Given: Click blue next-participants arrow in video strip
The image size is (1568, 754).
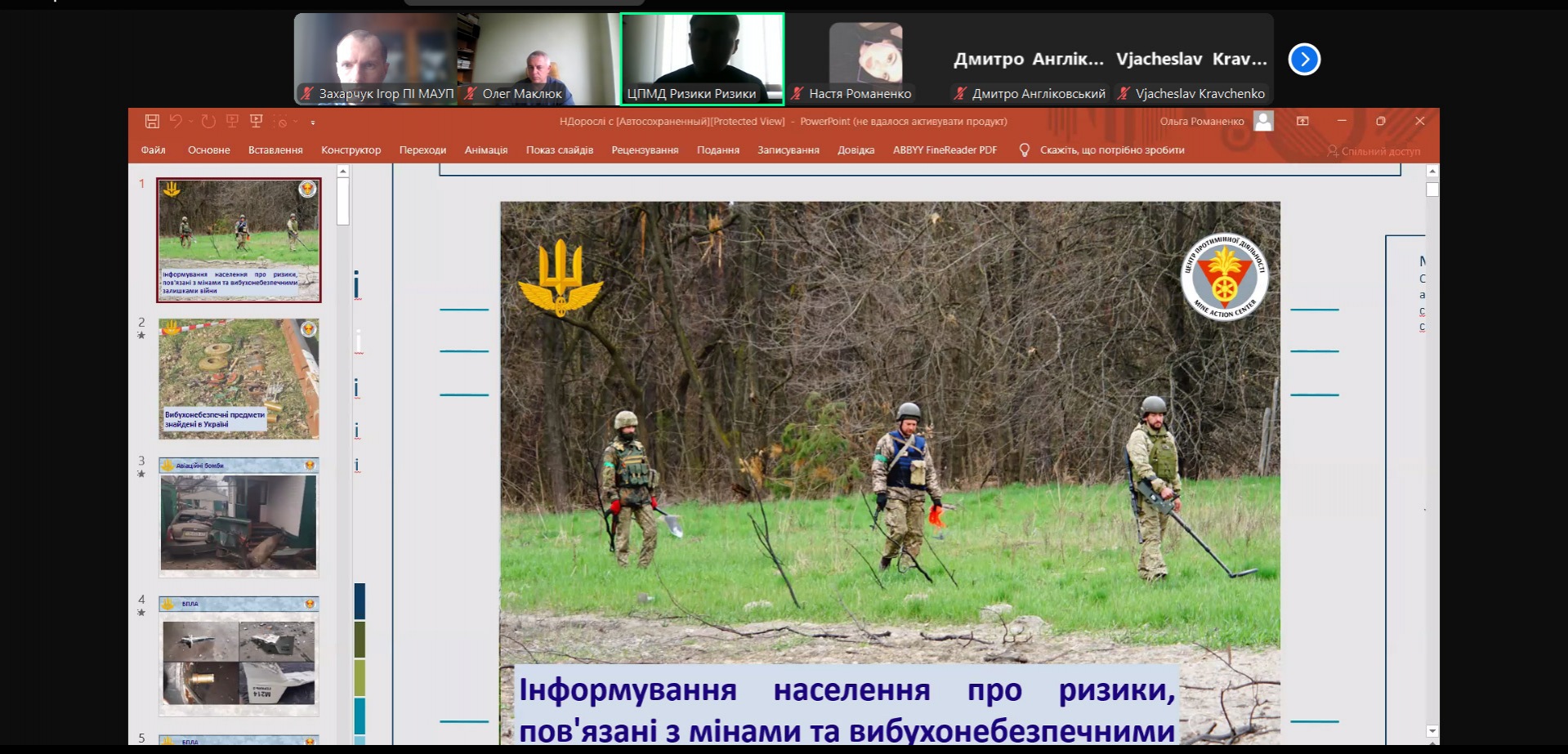Looking at the screenshot, I should tap(1304, 59).
